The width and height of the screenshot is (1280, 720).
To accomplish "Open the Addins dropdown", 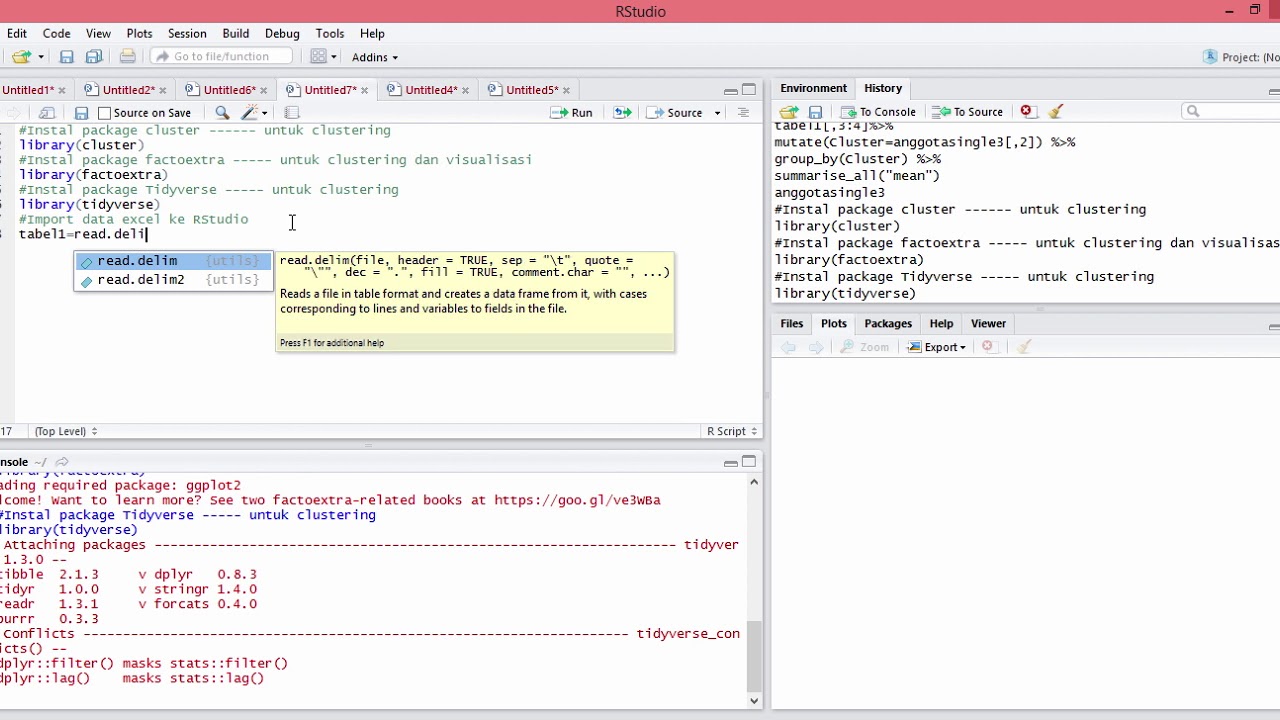I will pos(375,57).
